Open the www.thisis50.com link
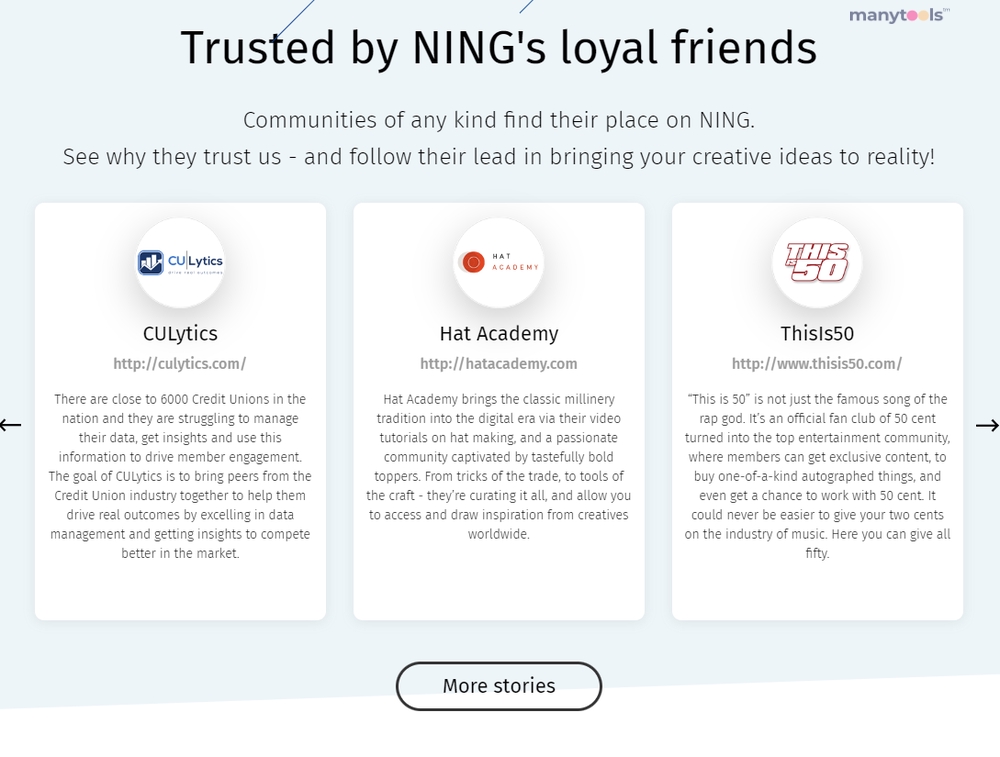1000x757 pixels. click(x=817, y=364)
